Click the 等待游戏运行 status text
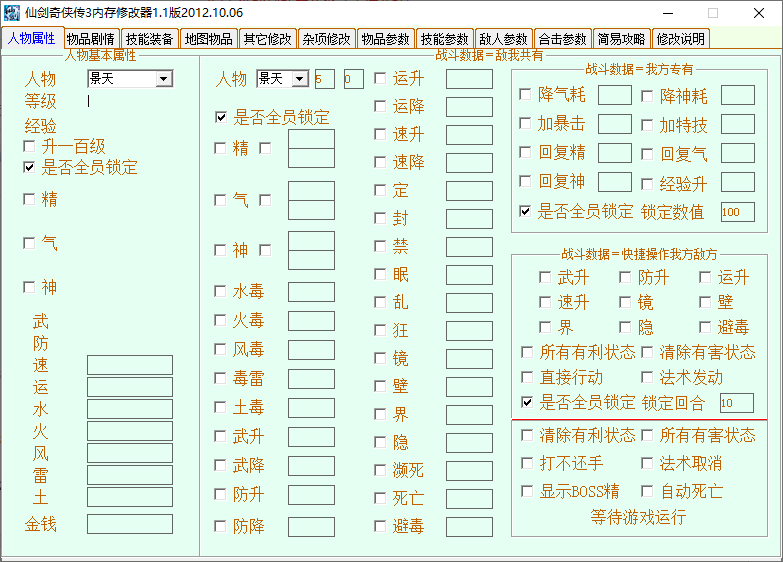This screenshot has height=562, width=783. point(638,517)
